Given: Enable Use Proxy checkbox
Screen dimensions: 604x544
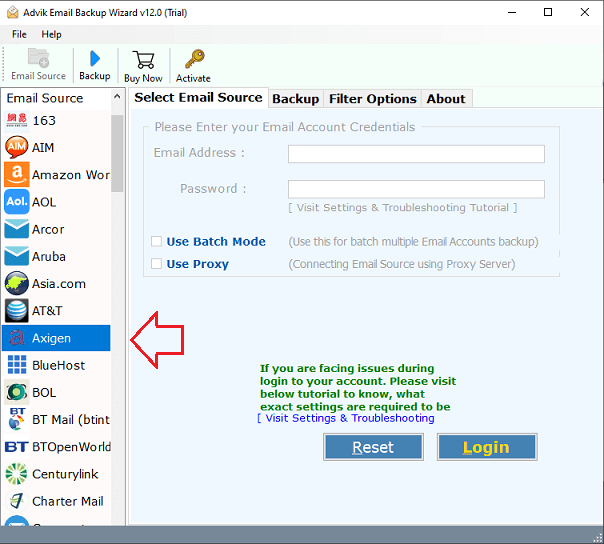Looking at the screenshot, I should (156, 264).
